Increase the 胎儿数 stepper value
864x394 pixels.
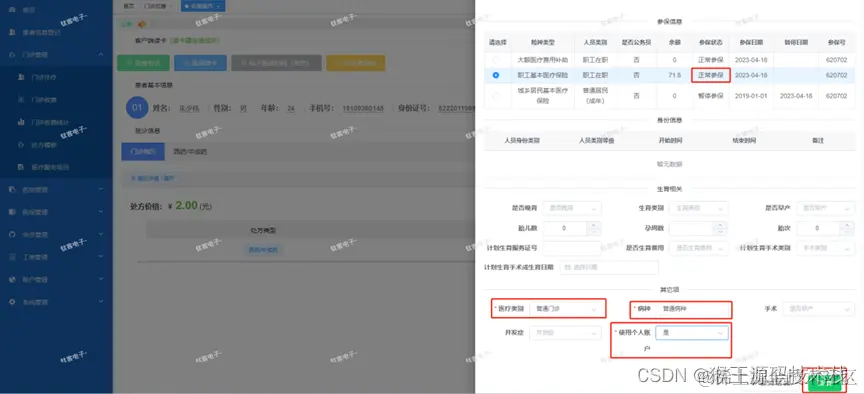tap(593, 225)
